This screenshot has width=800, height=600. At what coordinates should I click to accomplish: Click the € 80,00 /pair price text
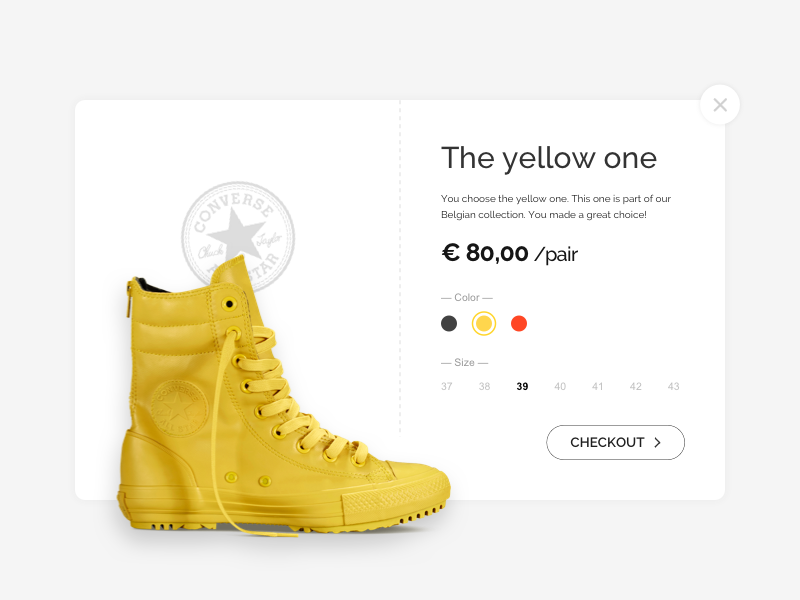pos(509,253)
